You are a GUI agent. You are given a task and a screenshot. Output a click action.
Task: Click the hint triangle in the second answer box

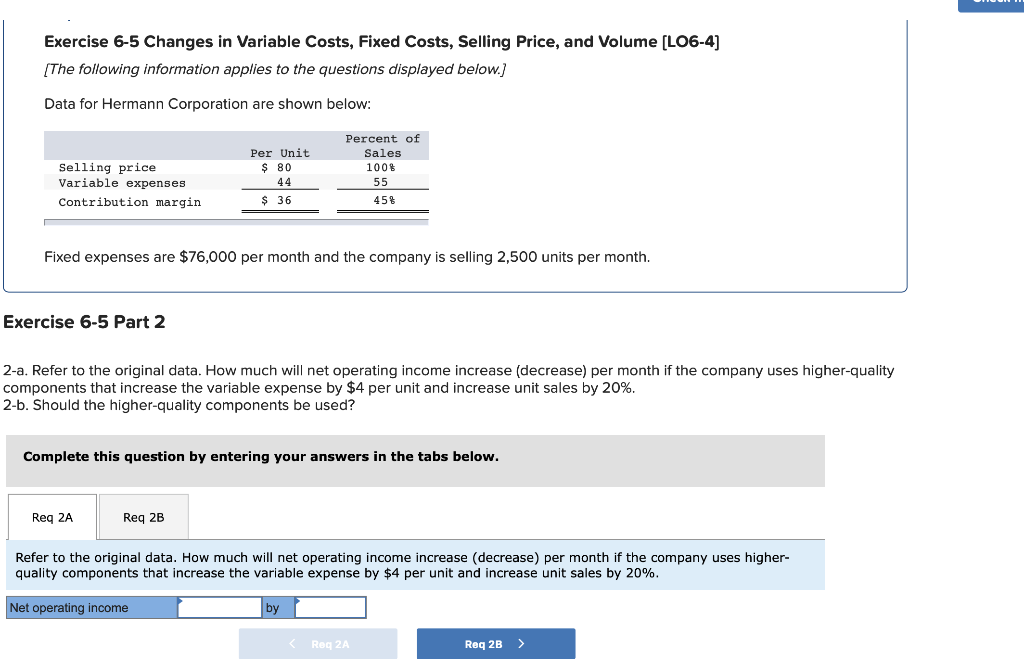tap(297, 602)
